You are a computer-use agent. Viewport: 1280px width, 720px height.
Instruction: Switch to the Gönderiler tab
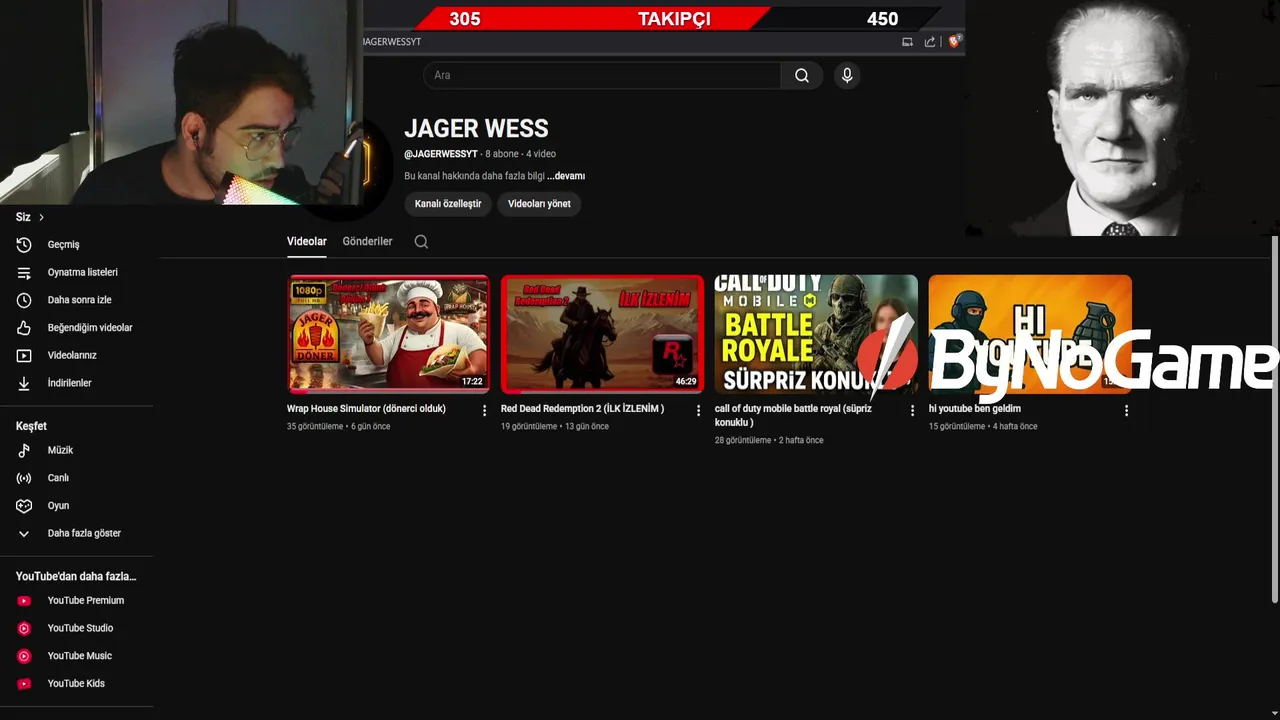click(x=367, y=241)
